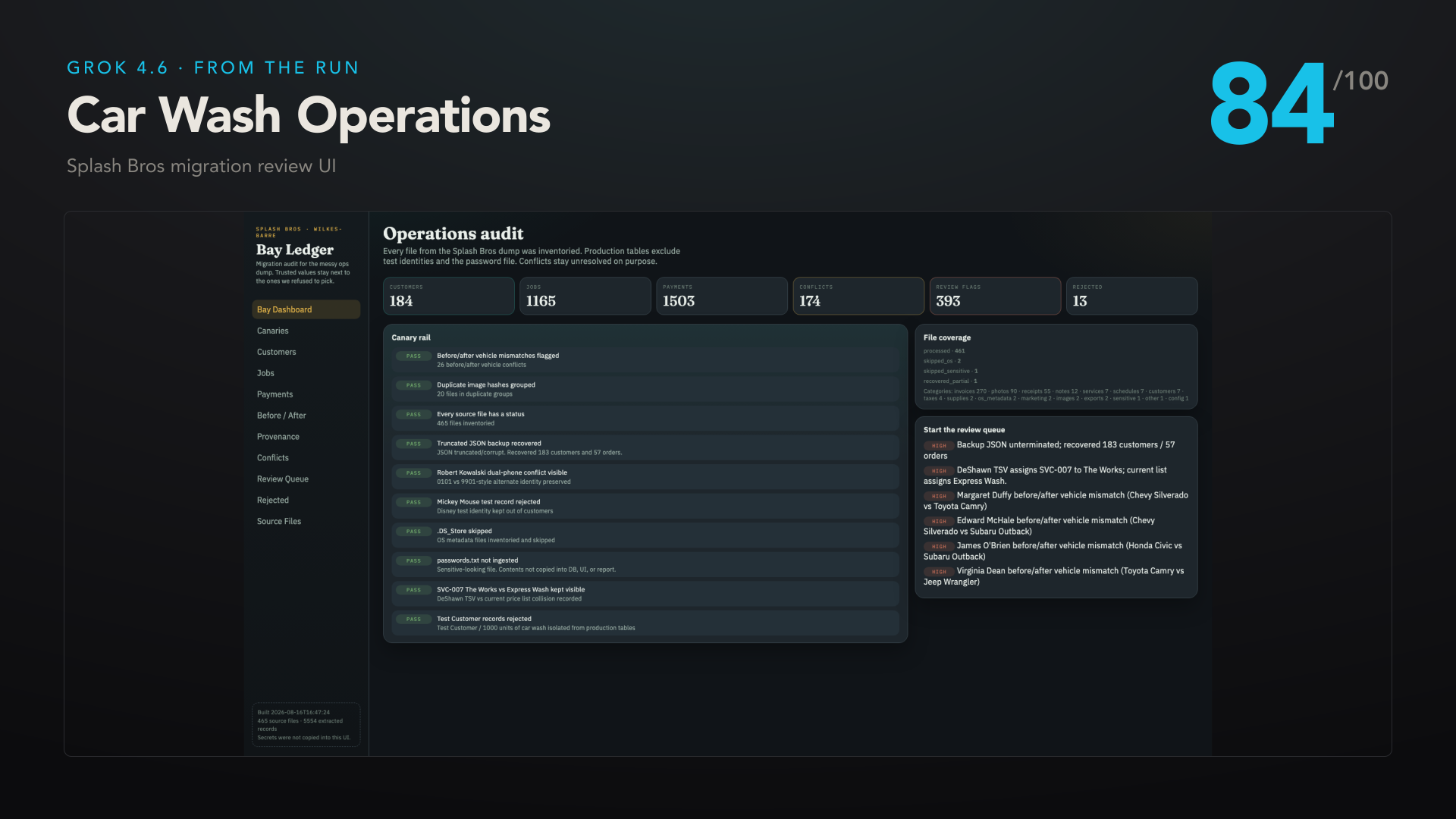Select 'SVC-007 The Works vs Express Wash' row

click(645, 594)
